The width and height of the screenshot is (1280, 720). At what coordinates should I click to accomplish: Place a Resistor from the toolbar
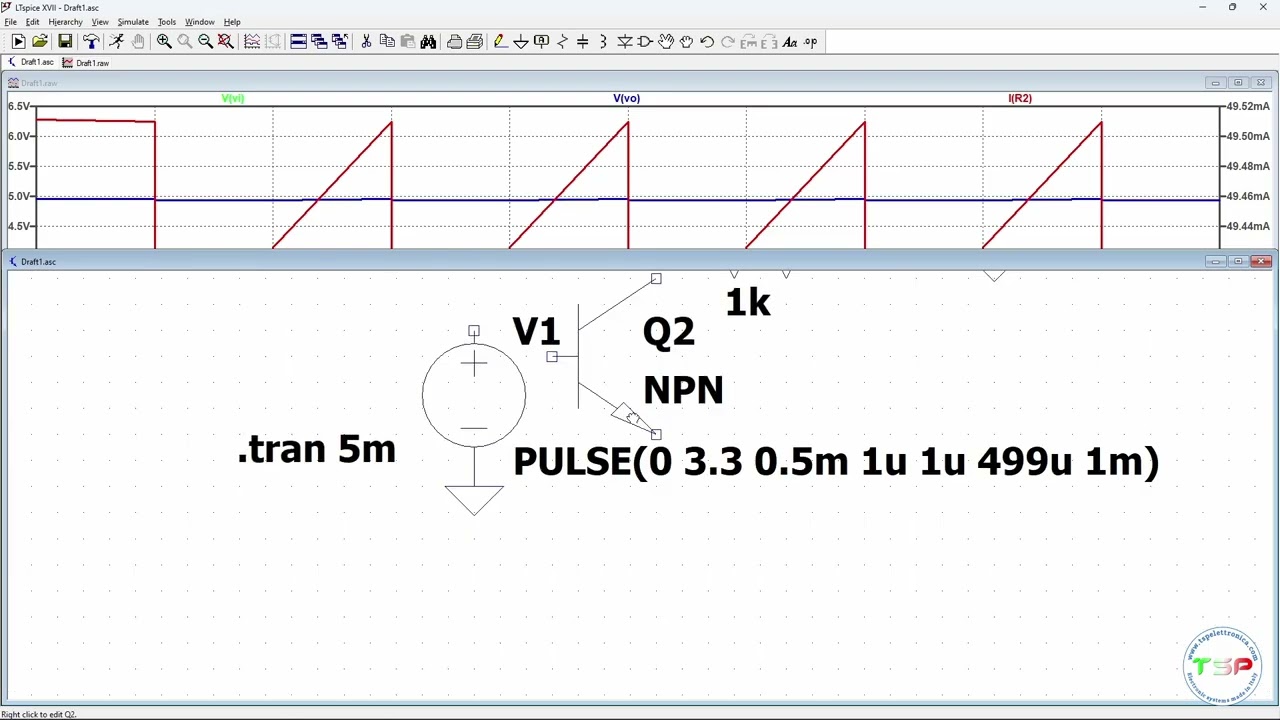click(x=562, y=42)
